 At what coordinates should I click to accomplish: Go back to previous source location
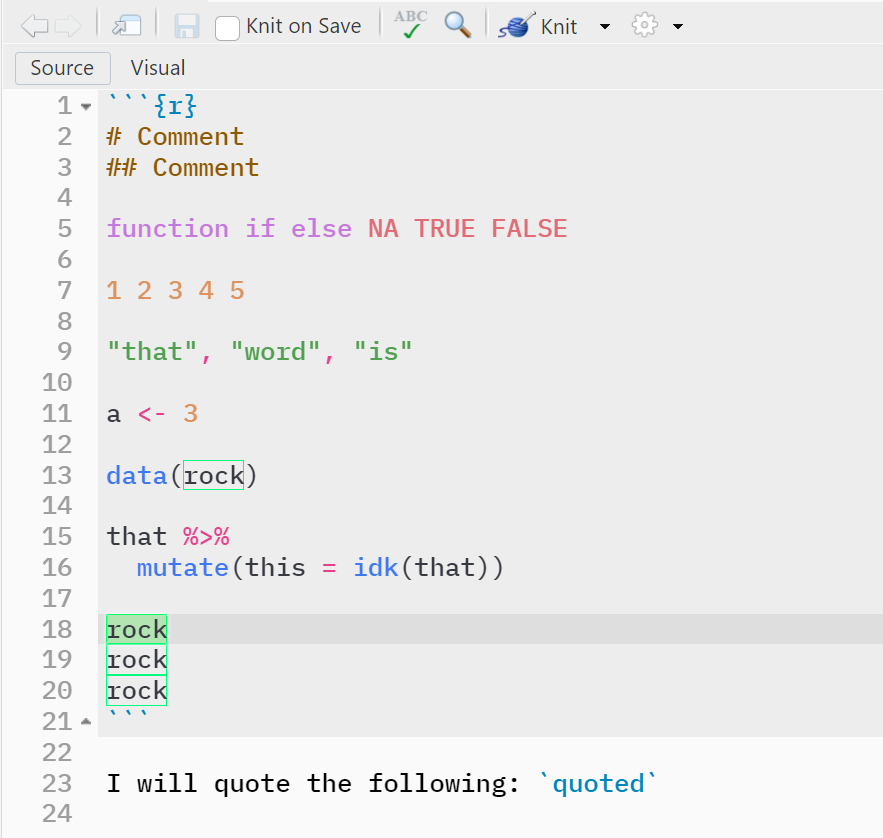[x=34, y=26]
